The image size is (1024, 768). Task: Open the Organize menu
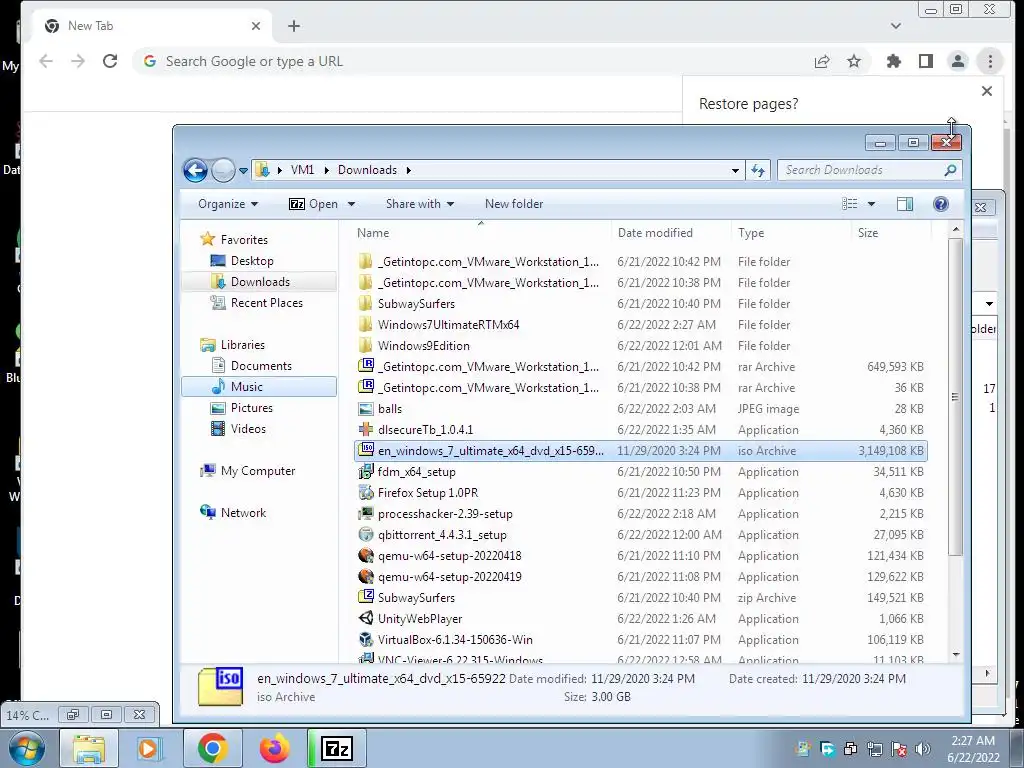(228, 204)
